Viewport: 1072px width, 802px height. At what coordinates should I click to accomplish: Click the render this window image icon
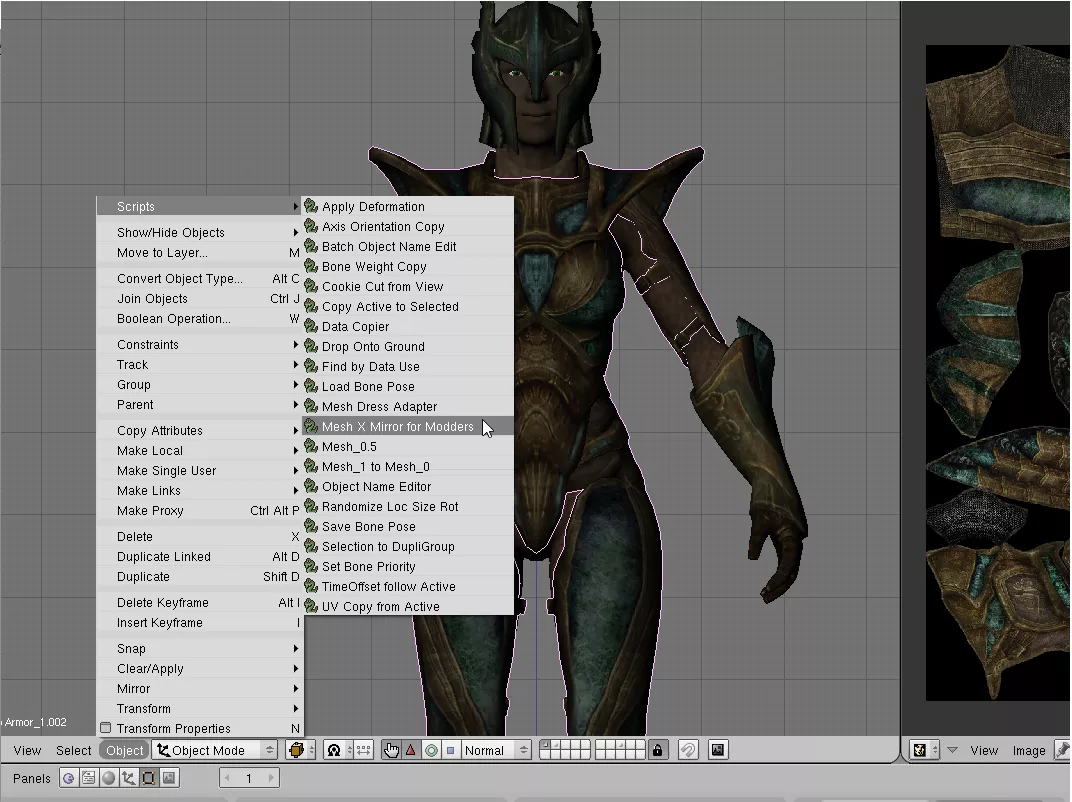(x=718, y=750)
